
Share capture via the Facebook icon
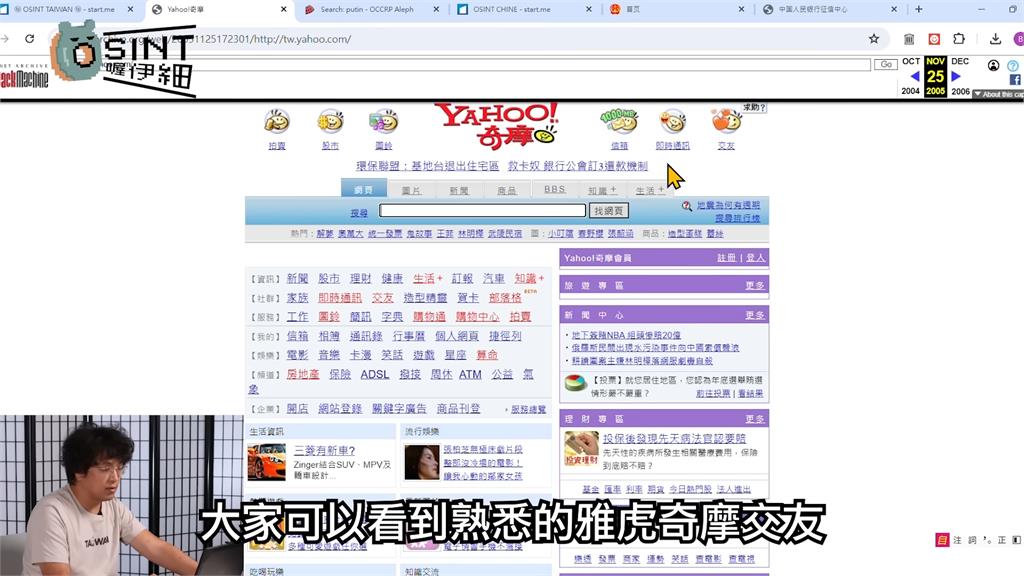(x=1015, y=80)
